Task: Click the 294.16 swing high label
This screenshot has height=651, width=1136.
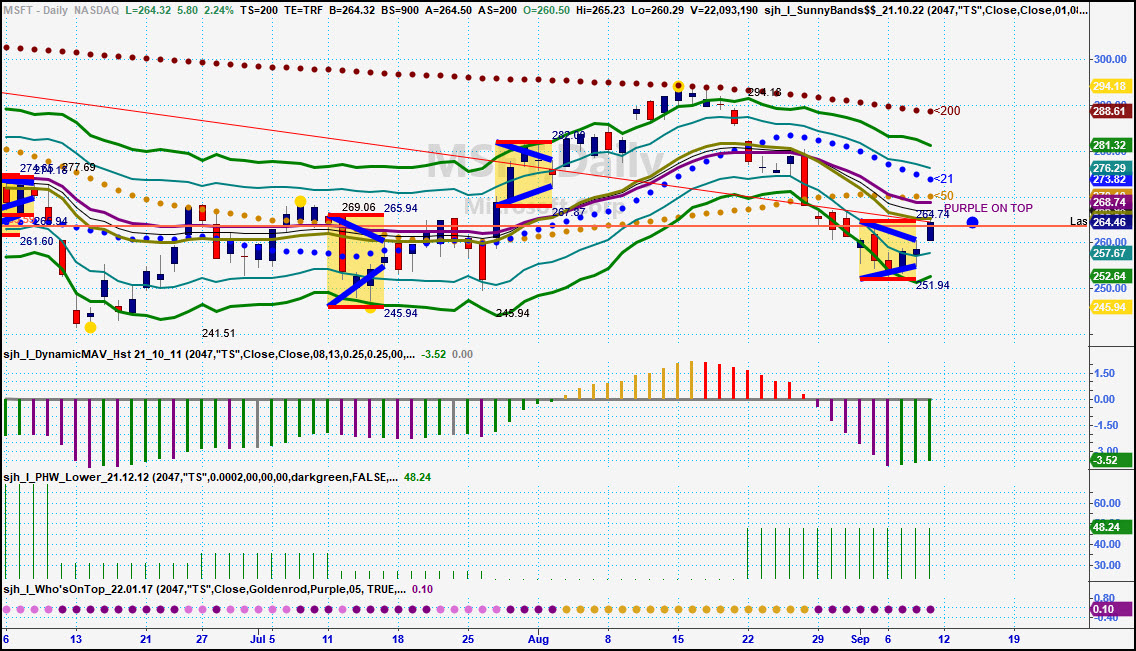Action: point(764,92)
